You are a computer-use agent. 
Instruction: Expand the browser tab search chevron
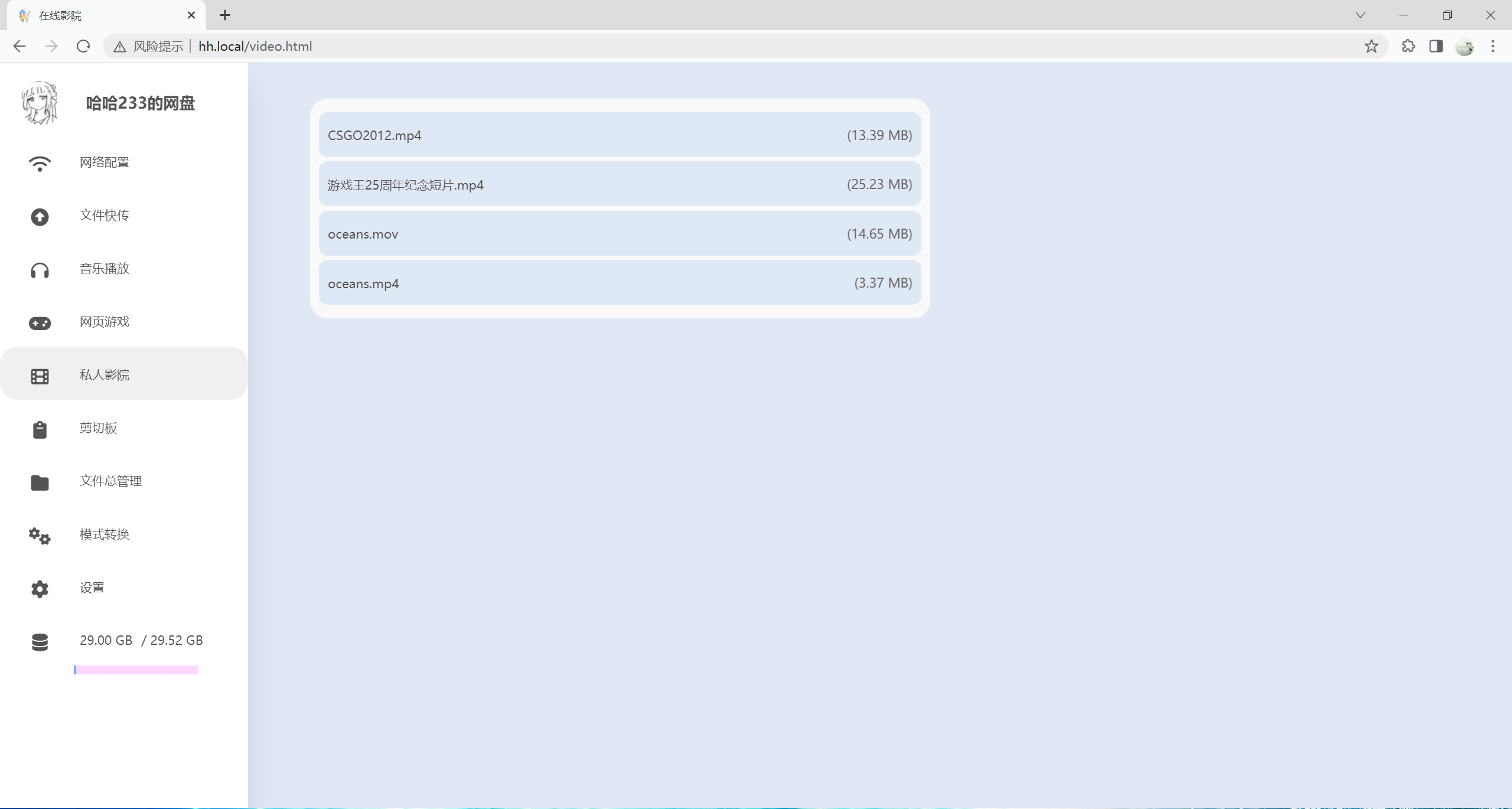[x=1360, y=15]
